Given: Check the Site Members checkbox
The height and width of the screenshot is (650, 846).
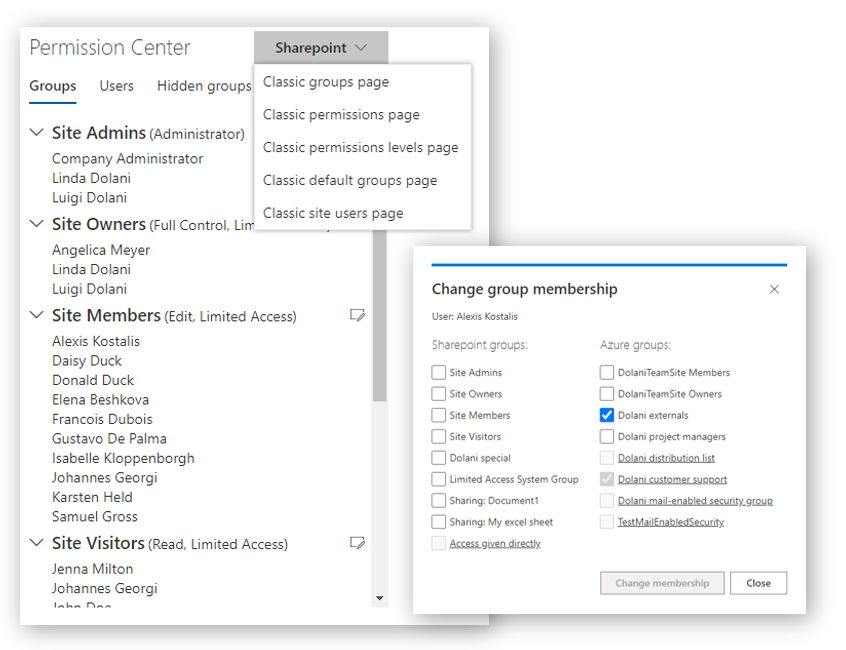Looking at the screenshot, I should click(x=439, y=415).
